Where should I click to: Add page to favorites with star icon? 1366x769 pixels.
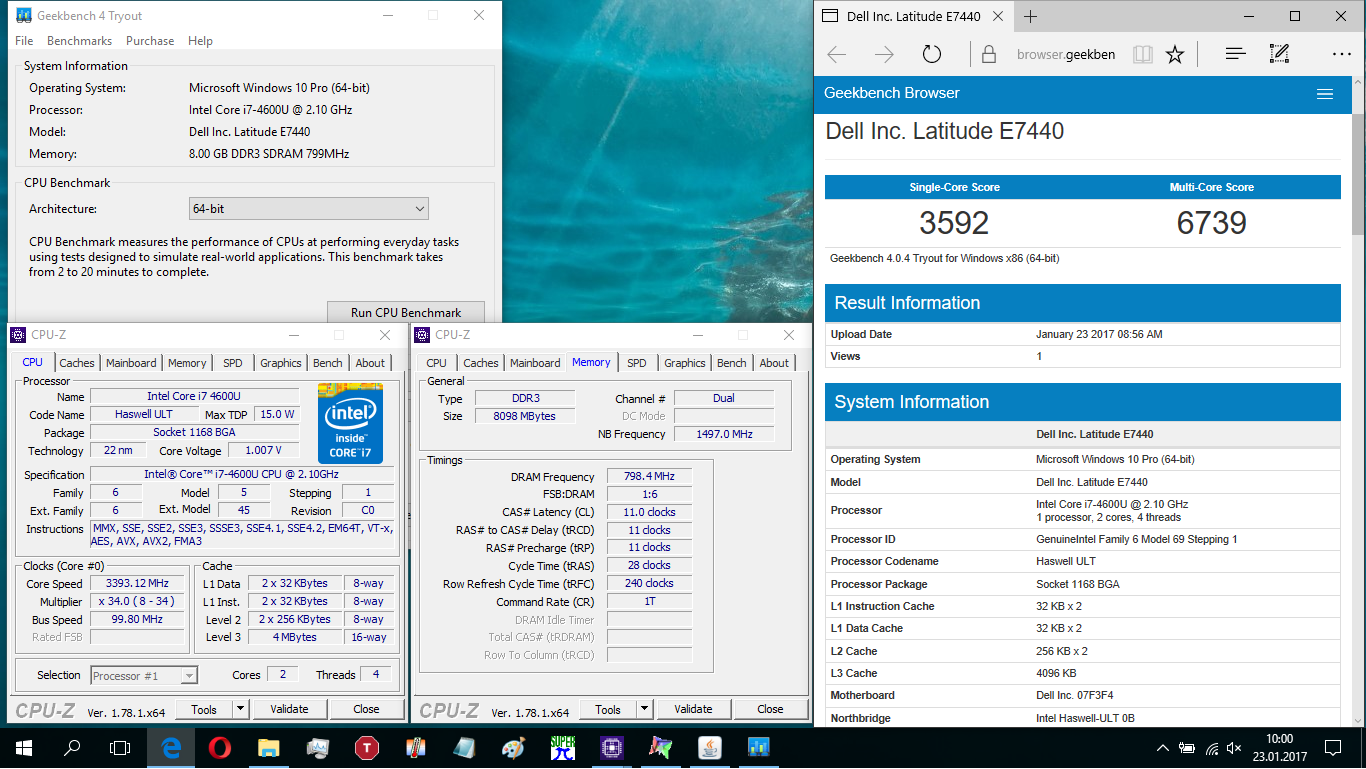coord(1175,54)
